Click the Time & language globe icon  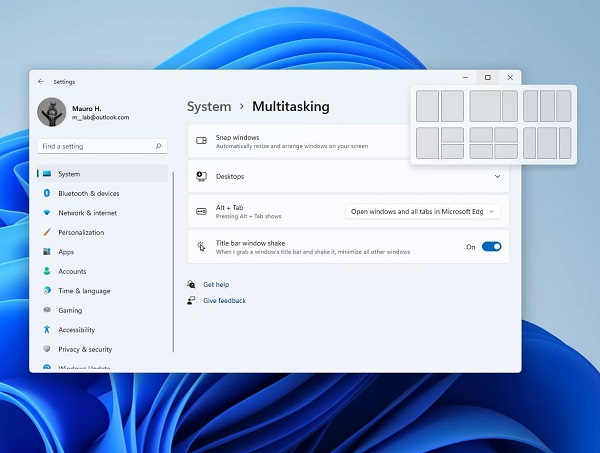(47, 290)
